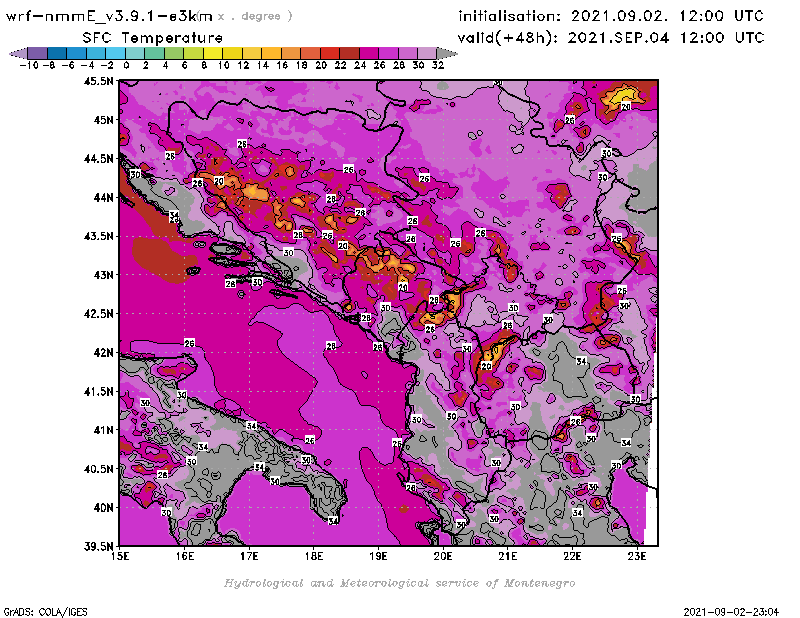Image resolution: width=800 pixels, height=618 pixels.
Task: Click the legend swatch between 26 and 28
Action: pos(388,53)
